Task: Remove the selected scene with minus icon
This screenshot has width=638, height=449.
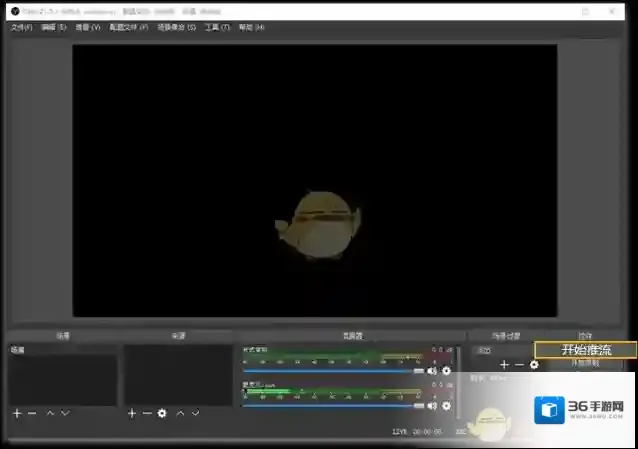Action: point(32,413)
